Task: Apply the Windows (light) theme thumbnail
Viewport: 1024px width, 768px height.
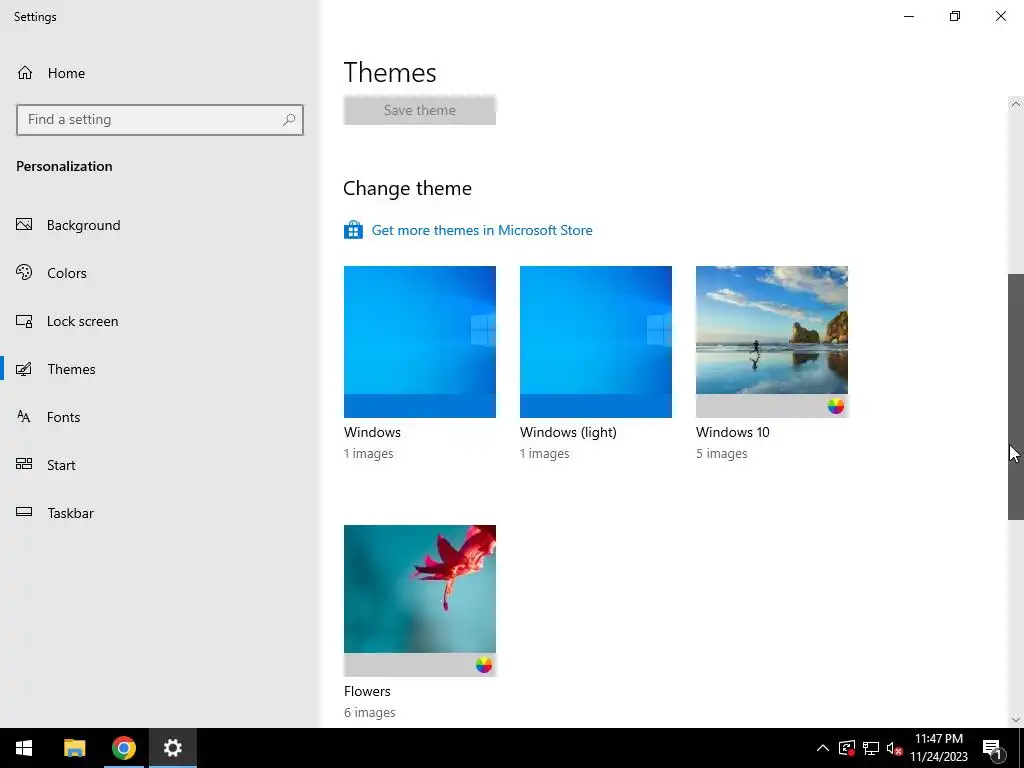Action: point(596,342)
